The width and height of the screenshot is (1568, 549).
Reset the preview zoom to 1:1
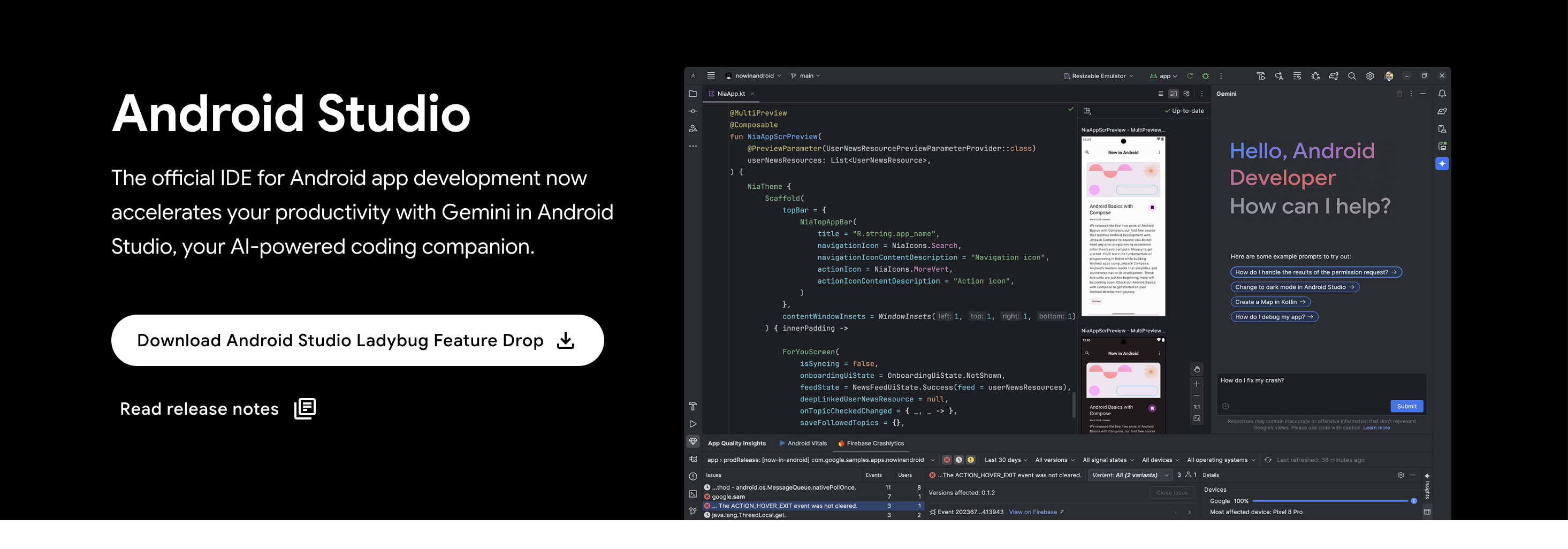click(x=1197, y=407)
